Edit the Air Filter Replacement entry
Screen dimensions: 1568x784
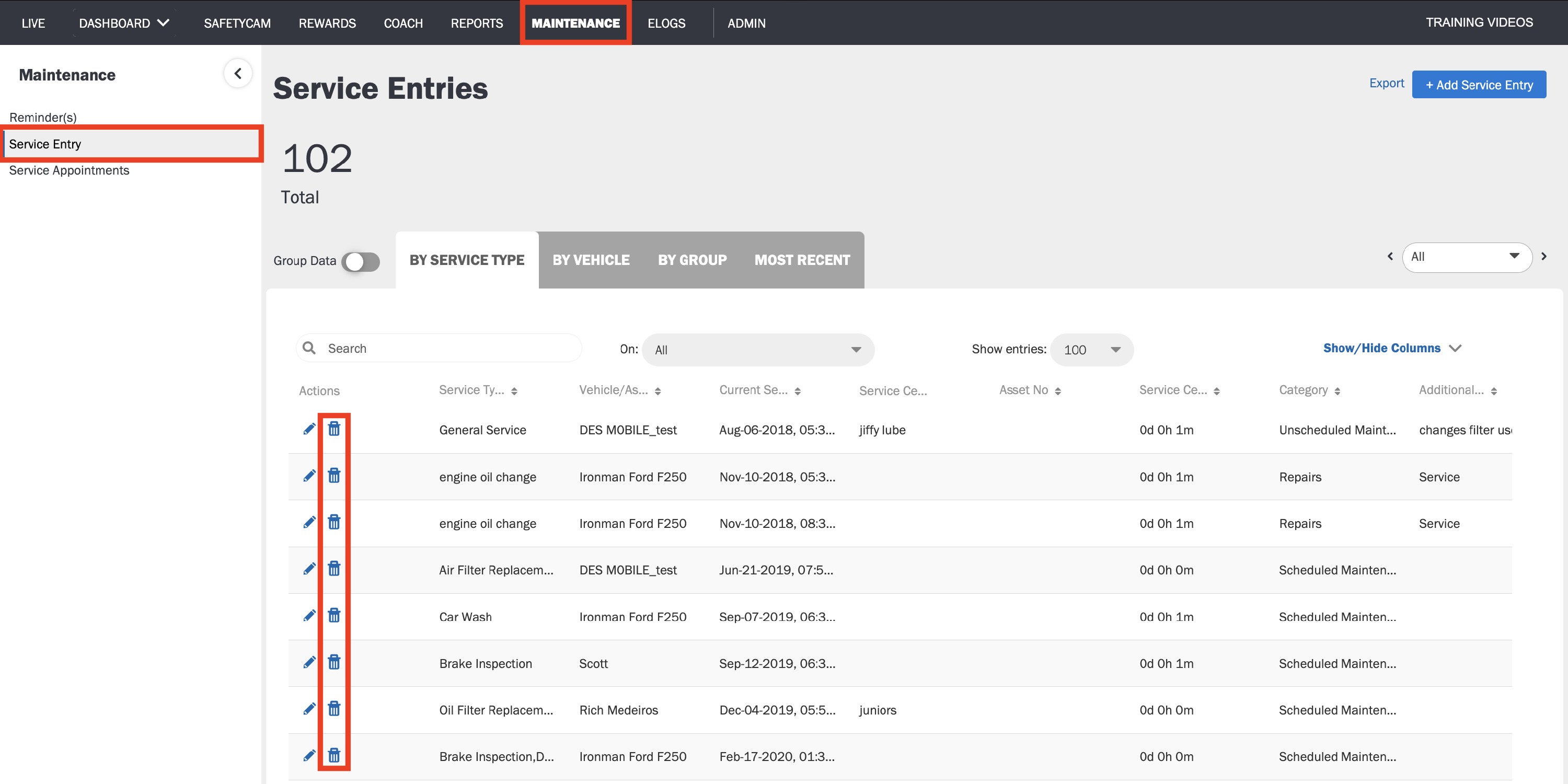click(x=309, y=569)
